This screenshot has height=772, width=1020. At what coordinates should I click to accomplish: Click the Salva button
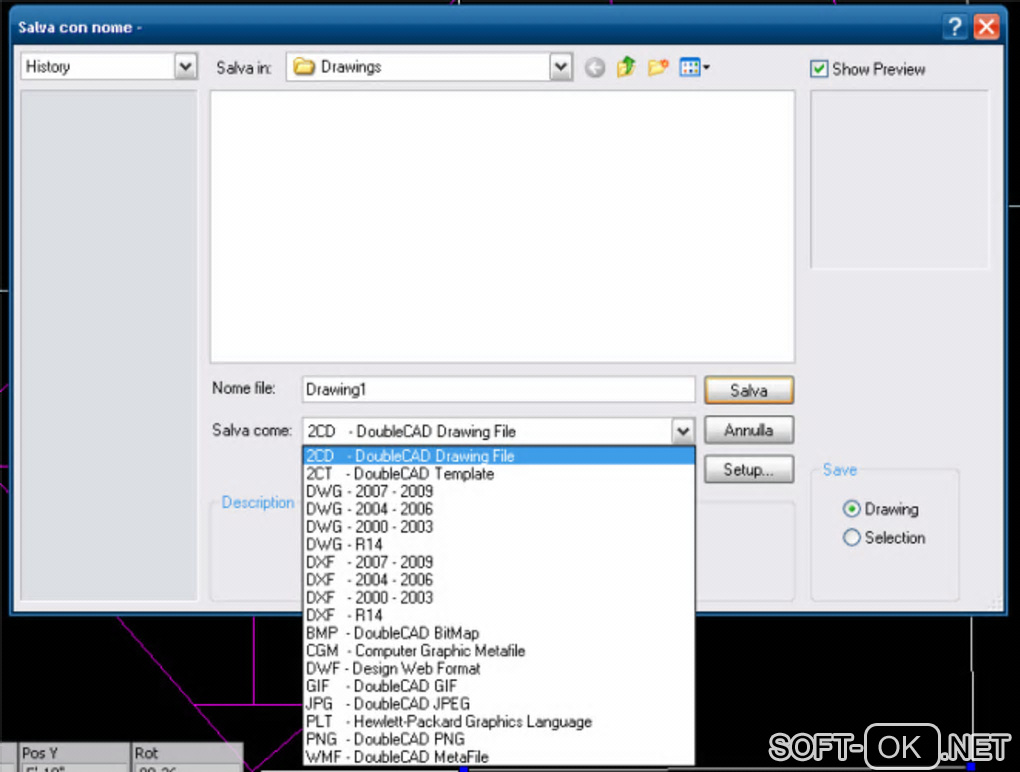pos(749,390)
